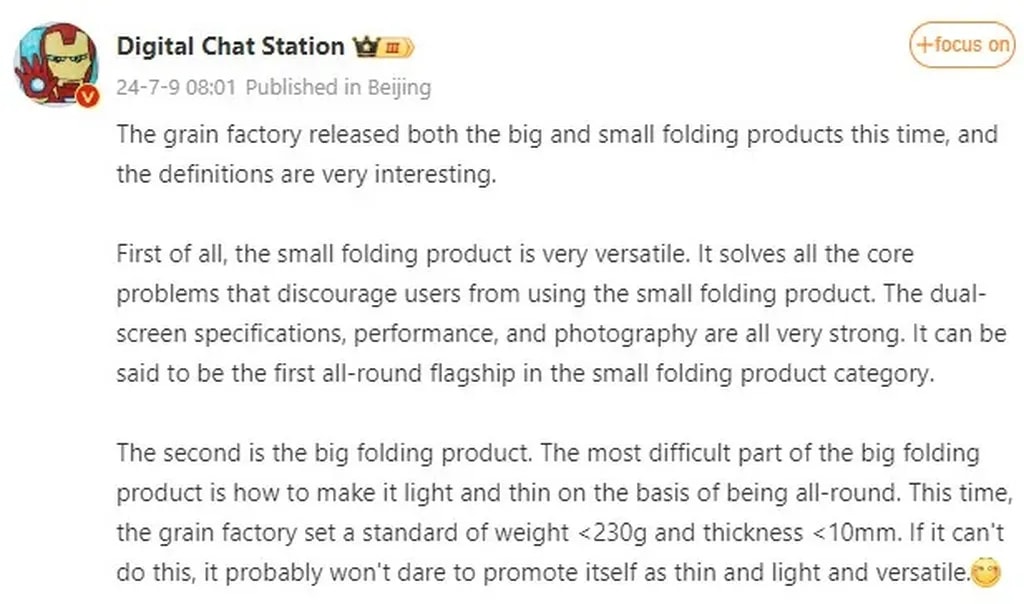Click the plus sign in focus on
The width and height of the screenshot is (1024, 604).
[925, 44]
